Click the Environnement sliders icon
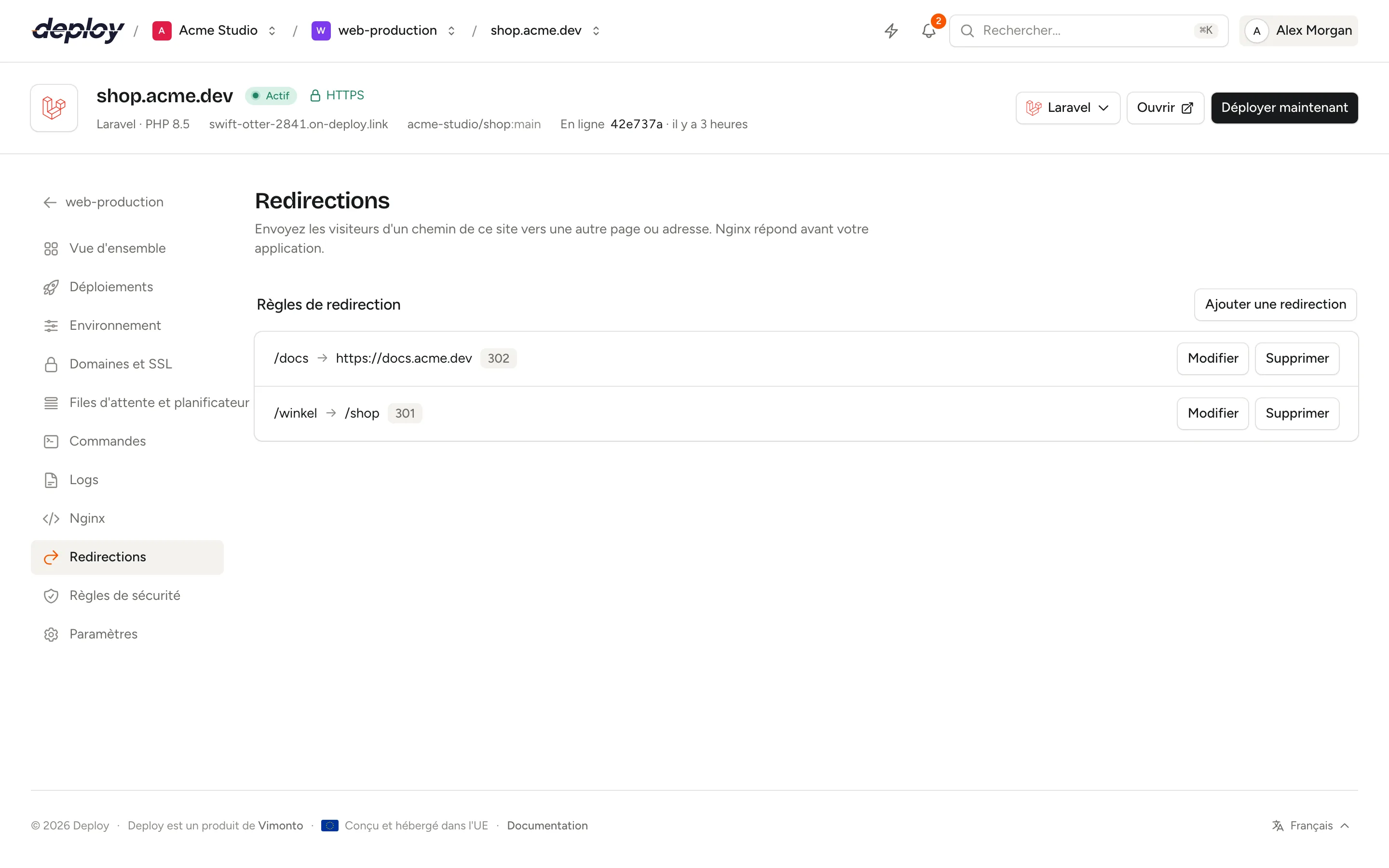Image resolution: width=1389 pixels, height=868 pixels. (x=51, y=325)
